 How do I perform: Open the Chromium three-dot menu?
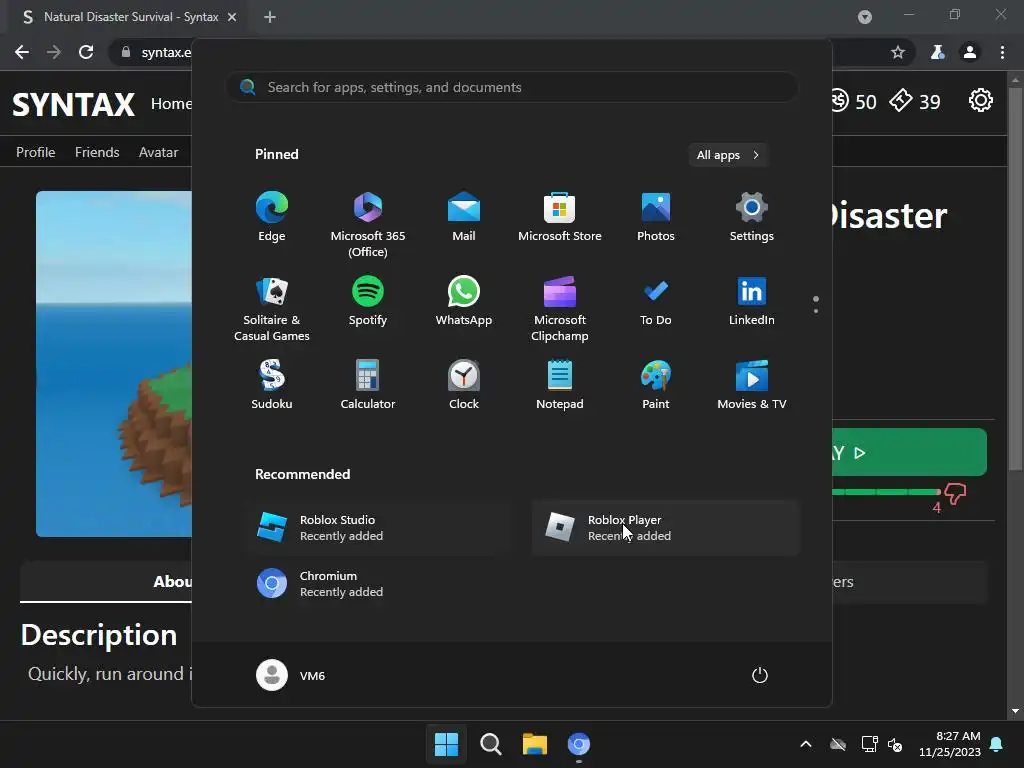coord(1002,52)
